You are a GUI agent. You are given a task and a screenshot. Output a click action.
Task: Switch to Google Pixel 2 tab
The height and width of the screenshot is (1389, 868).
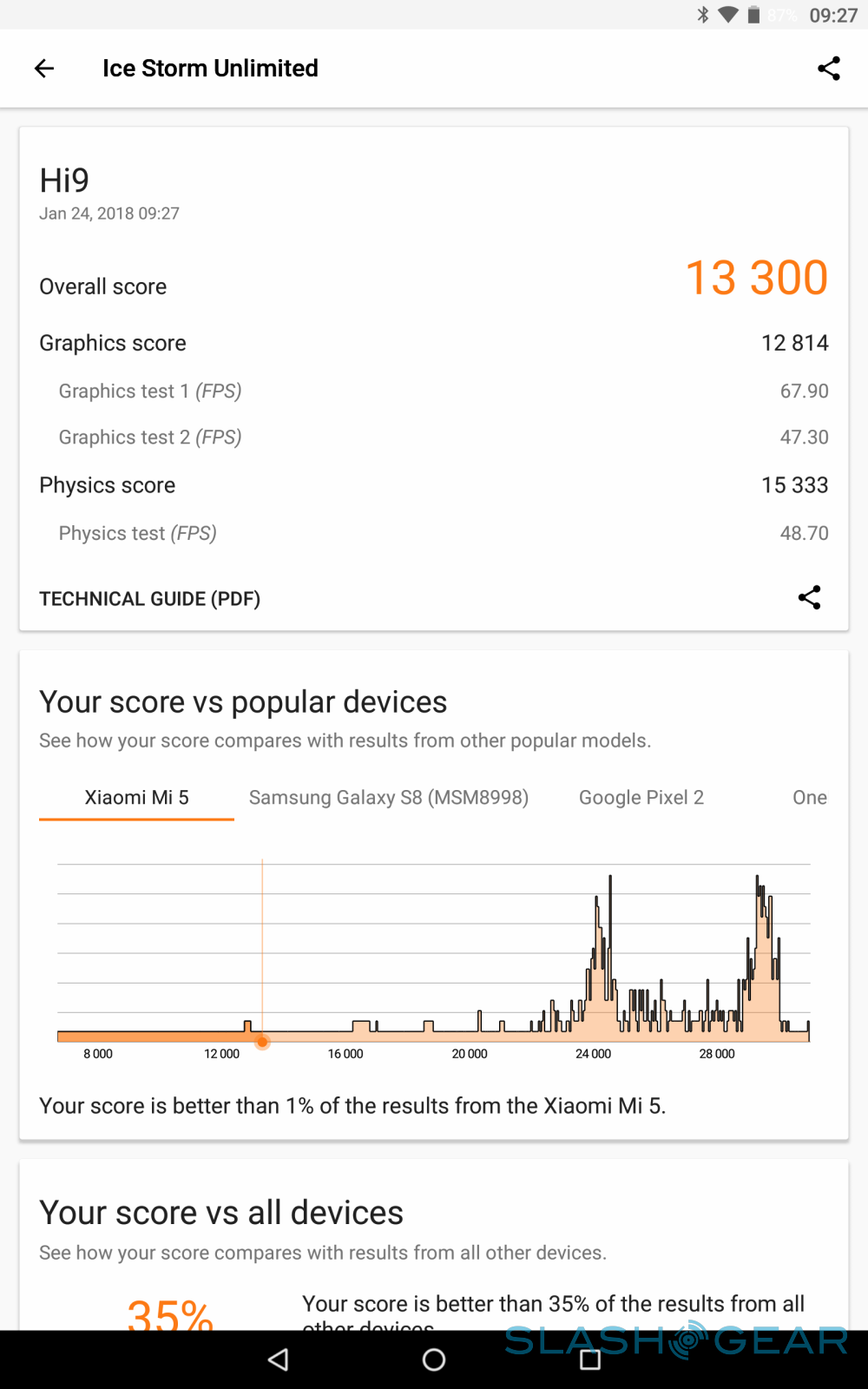641,798
